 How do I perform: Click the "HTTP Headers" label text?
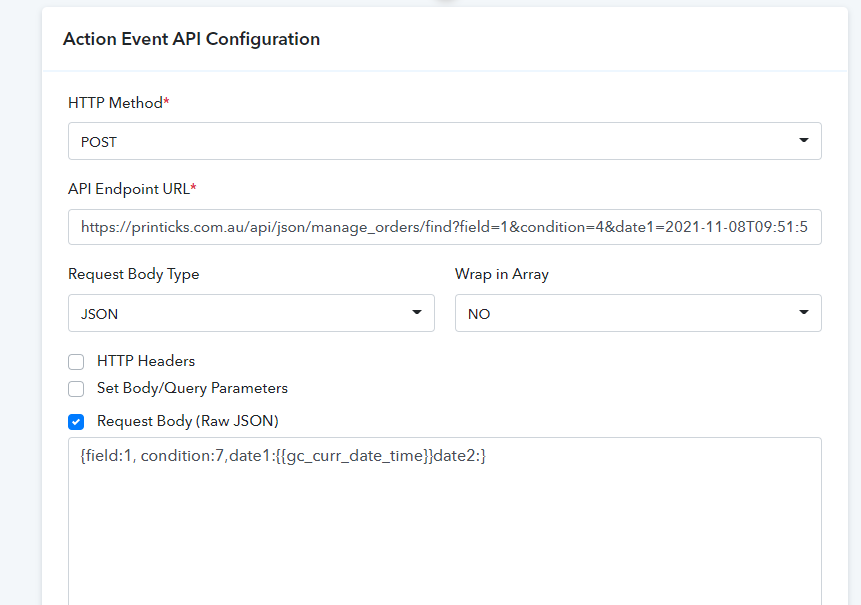146,361
